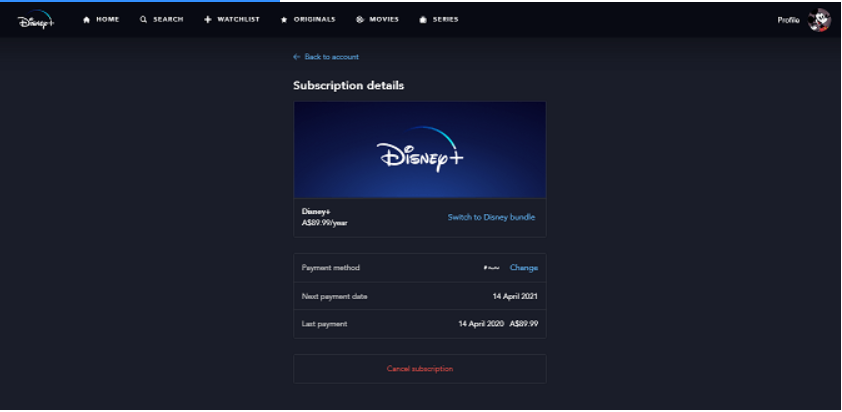Click the Movies film reel icon
Viewport: 842px width, 412px height.
click(x=360, y=20)
